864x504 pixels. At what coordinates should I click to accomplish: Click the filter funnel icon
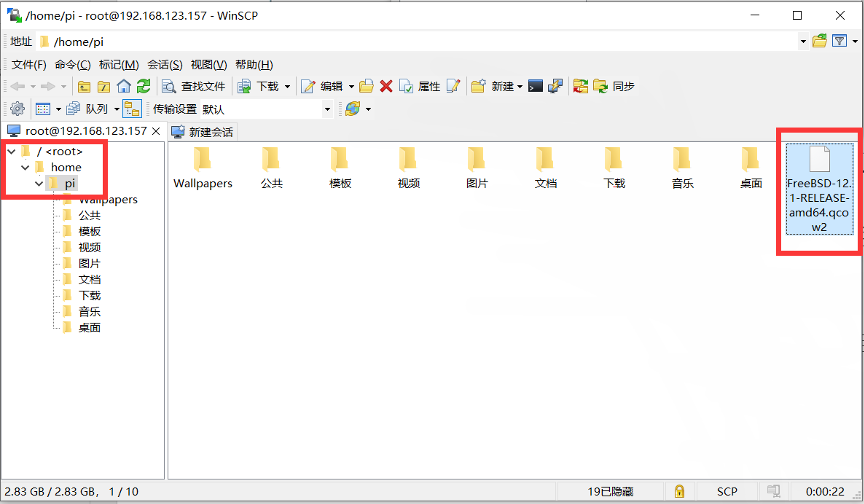pos(839,41)
